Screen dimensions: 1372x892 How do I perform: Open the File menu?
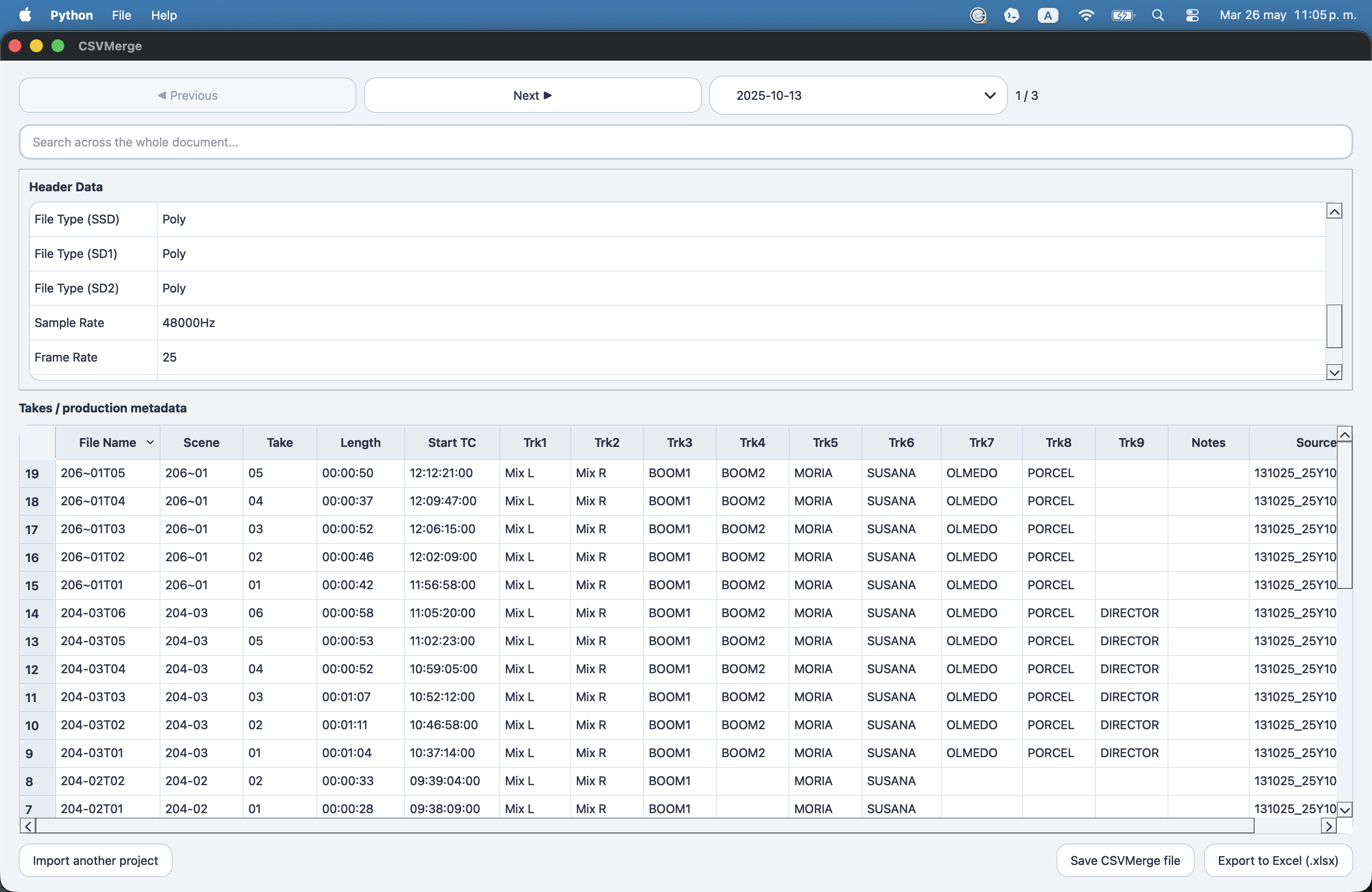pyautogui.click(x=121, y=15)
